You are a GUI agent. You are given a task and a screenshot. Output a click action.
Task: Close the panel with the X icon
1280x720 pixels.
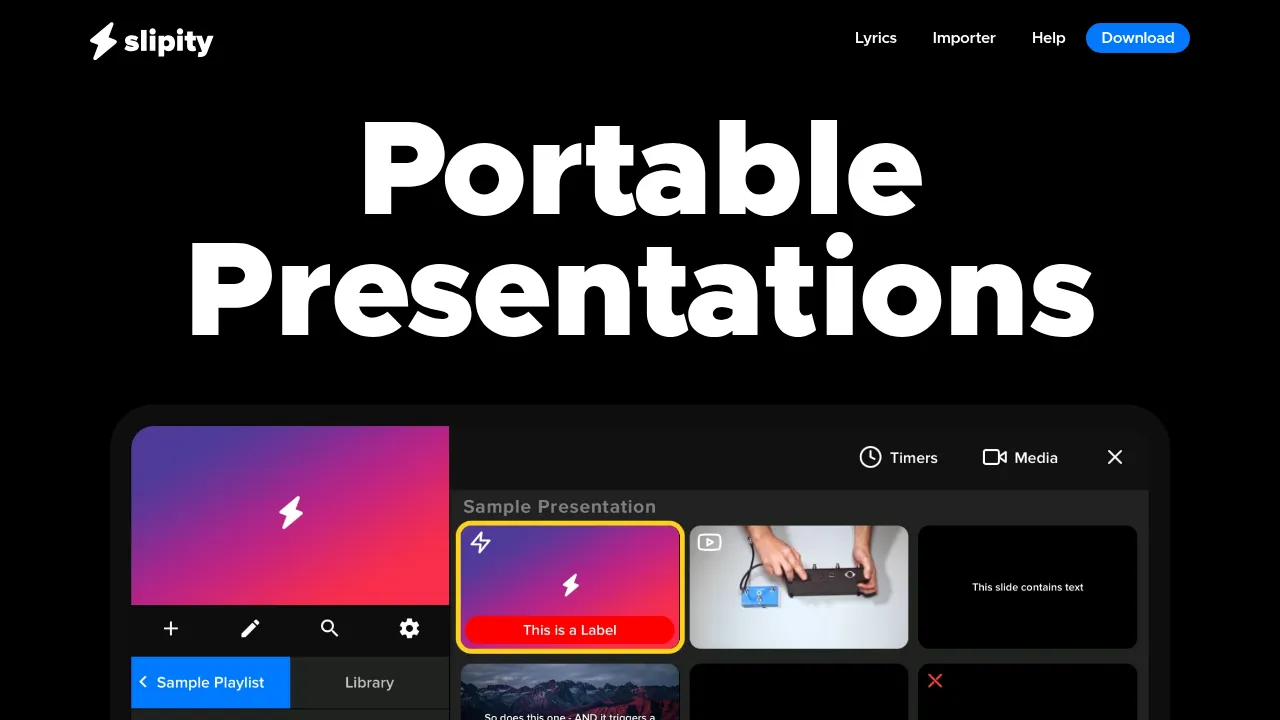pos(1115,457)
